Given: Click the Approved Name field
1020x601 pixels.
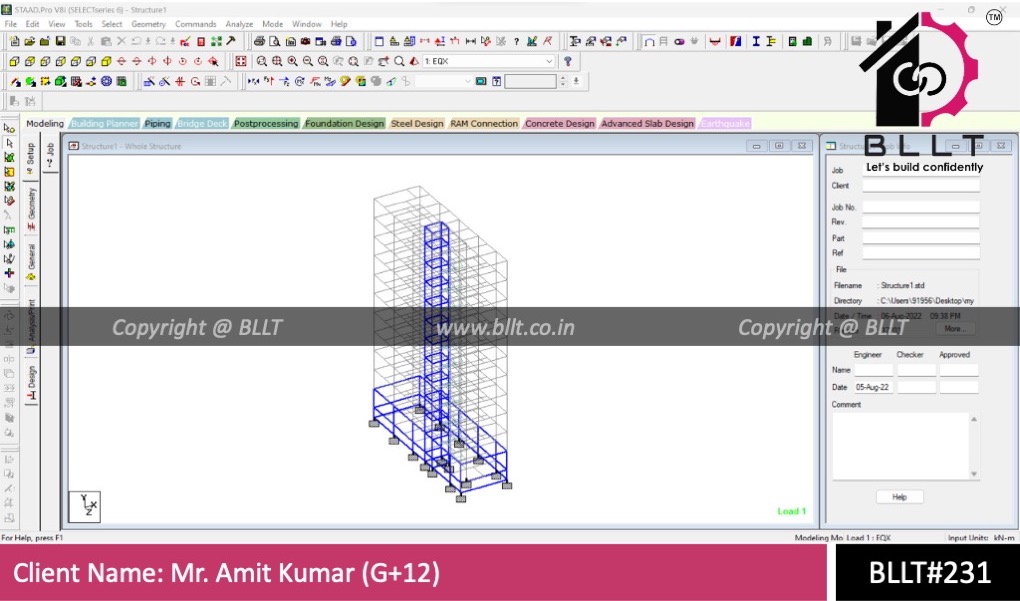Looking at the screenshot, I should click(x=959, y=370).
